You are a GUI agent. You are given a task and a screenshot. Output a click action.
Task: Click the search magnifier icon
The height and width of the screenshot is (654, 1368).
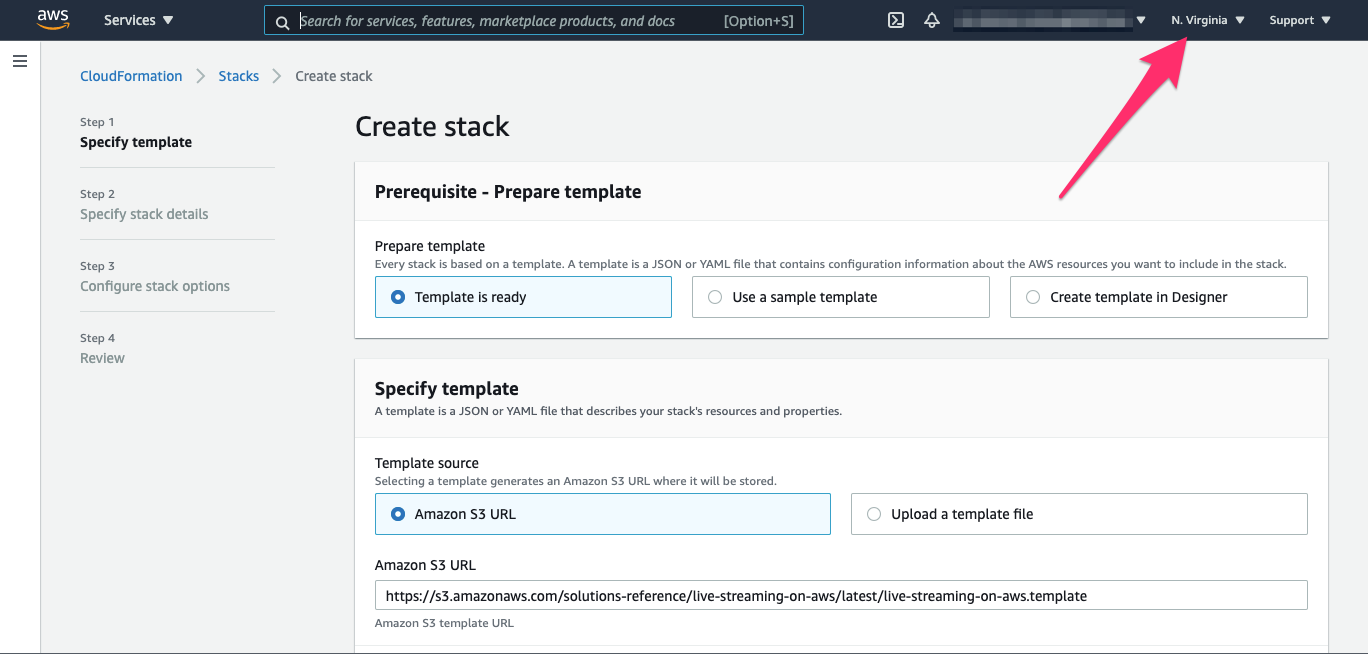click(283, 21)
